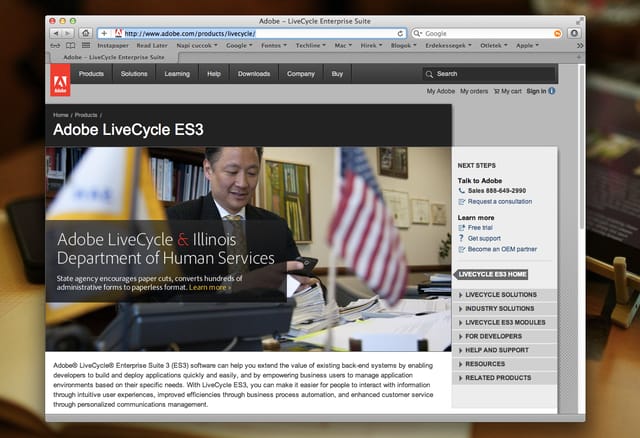The width and height of the screenshot is (640, 438).
Task: Expand the For Developers section
Action: 504,336
